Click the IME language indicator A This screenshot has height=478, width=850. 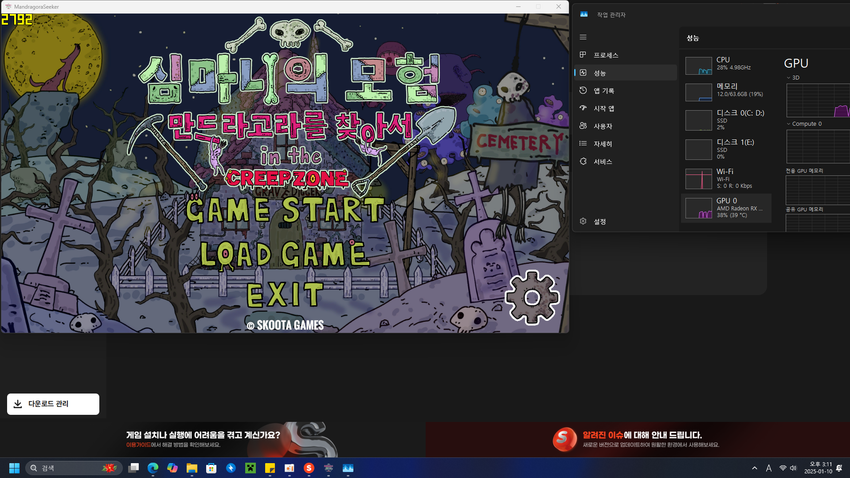(769, 468)
